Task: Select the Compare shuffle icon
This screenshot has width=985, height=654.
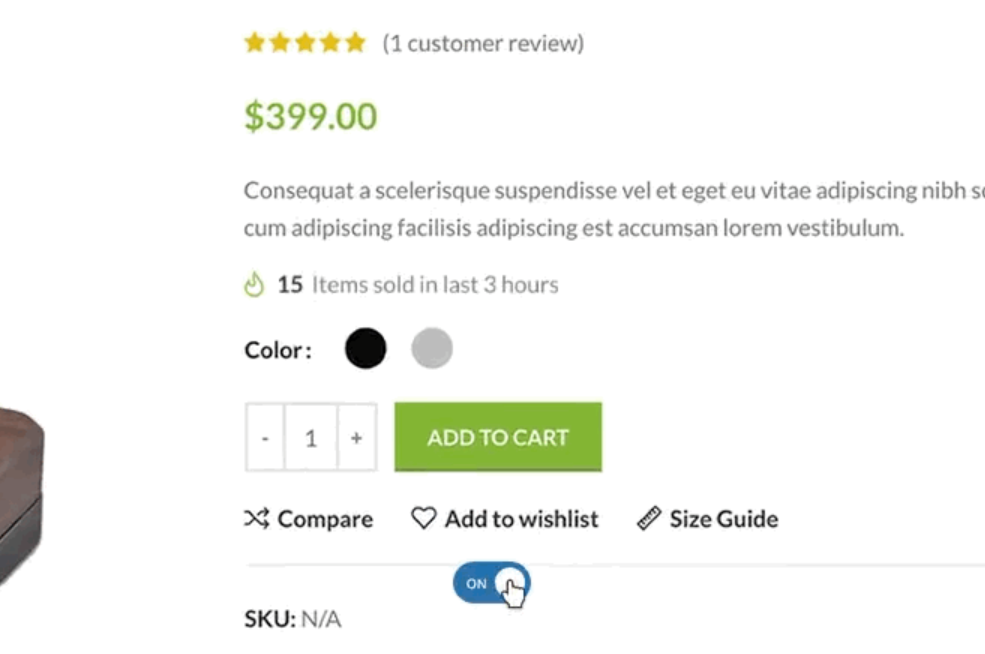Action: point(258,518)
